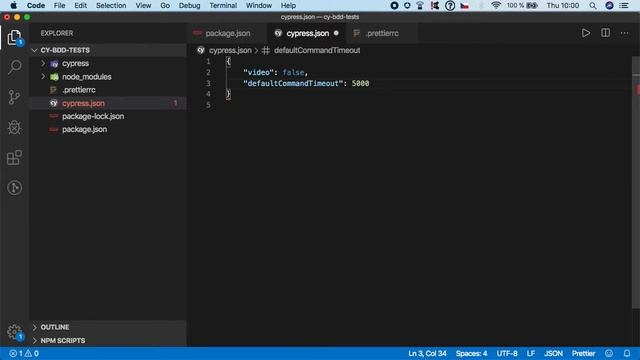Viewport: 640px width, 360px height.
Task: Open the Terminal menu
Action: pos(223,6)
